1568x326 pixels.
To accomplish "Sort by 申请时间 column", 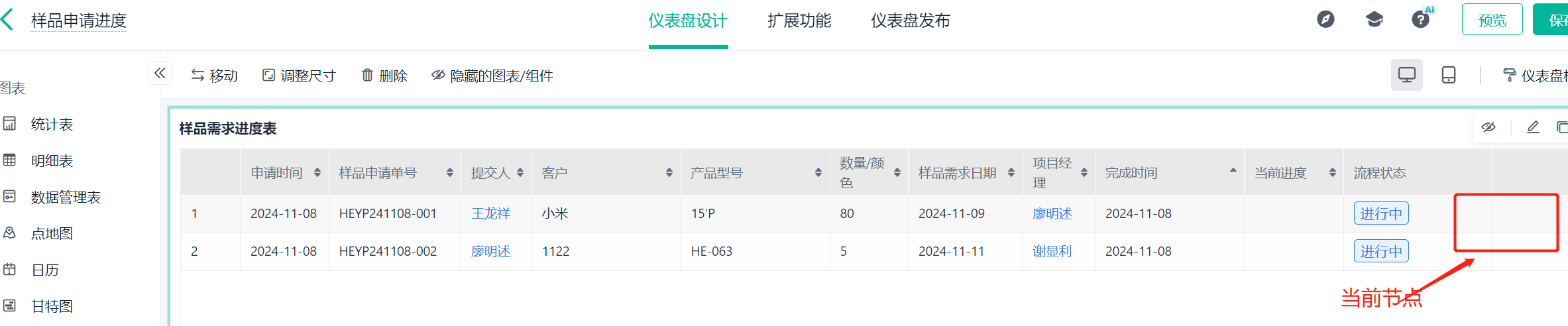I will coord(317,172).
